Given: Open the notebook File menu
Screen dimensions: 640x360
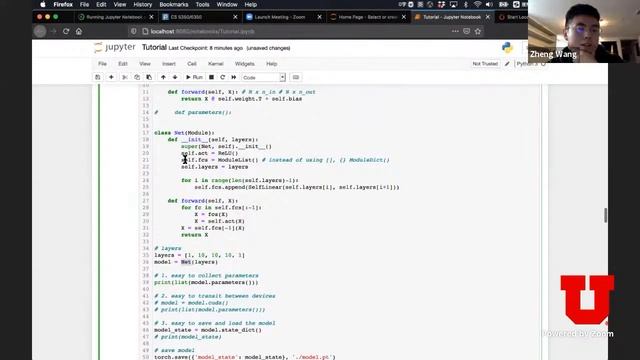Looking at the screenshot, I should 102,64.
